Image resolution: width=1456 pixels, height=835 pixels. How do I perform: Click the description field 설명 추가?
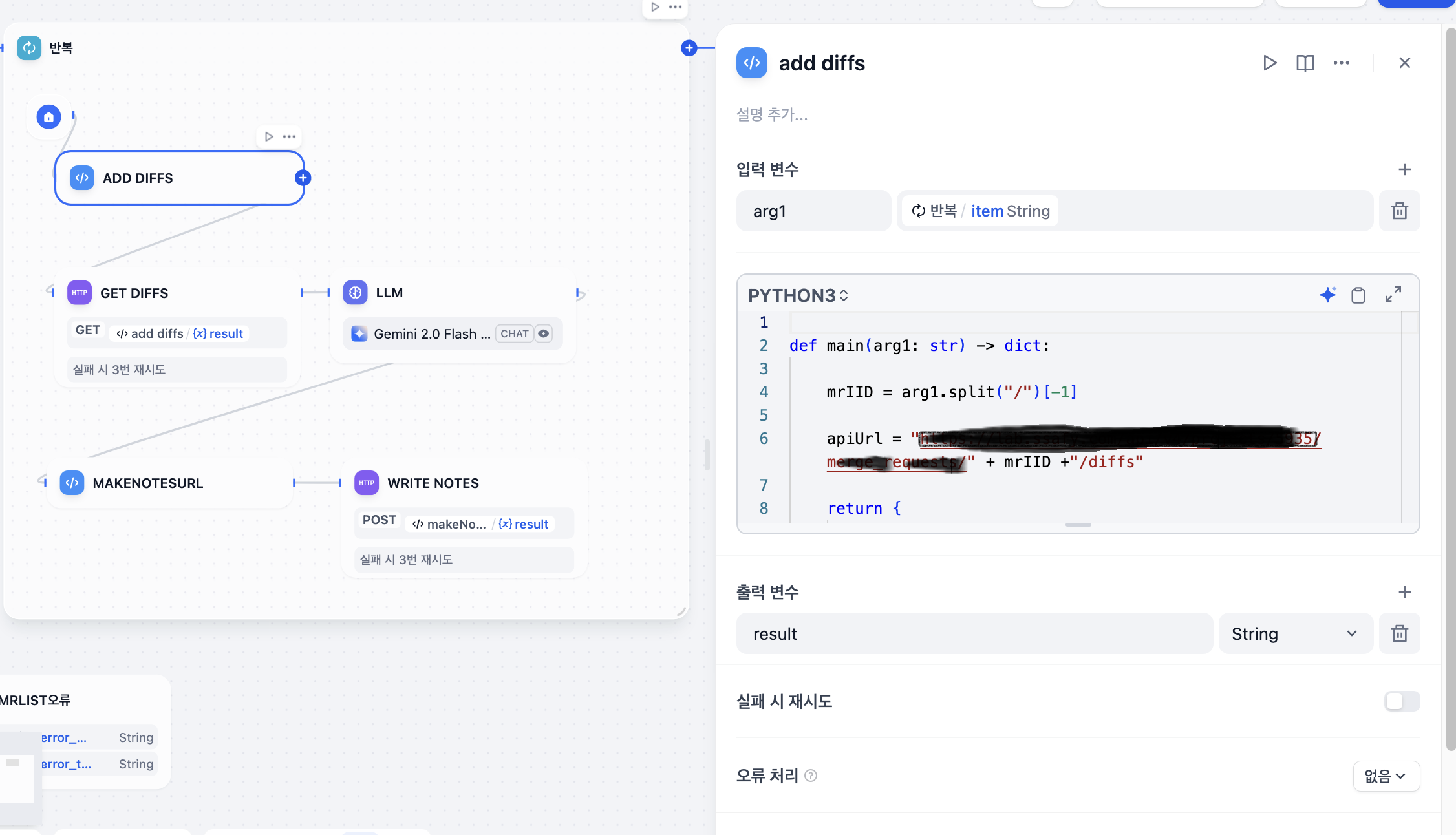click(772, 115)
